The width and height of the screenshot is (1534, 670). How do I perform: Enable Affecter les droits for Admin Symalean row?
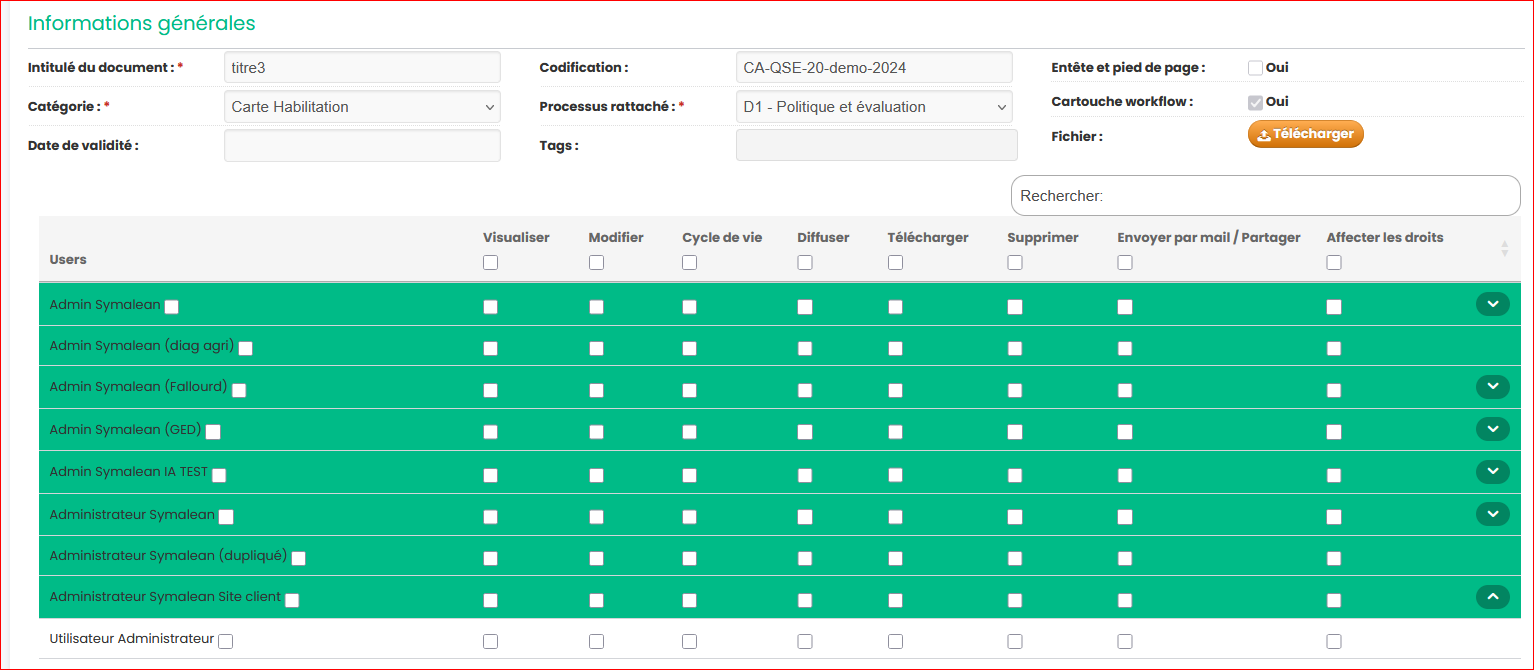click(x=1334, y=307)
